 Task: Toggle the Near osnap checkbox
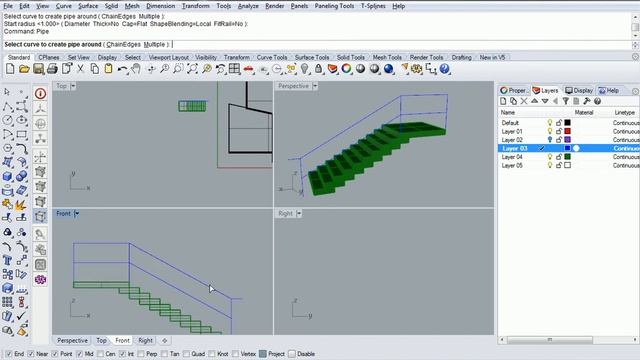point(31,354)
